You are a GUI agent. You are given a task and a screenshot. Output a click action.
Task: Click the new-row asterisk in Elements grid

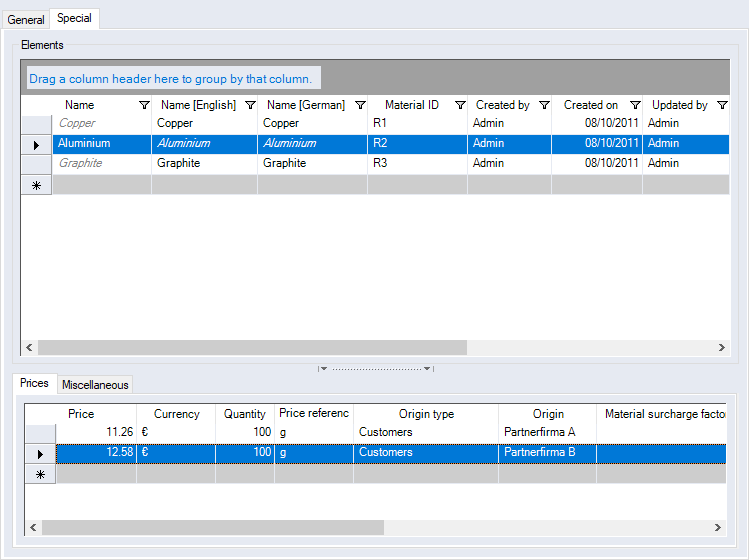(37, 185)
